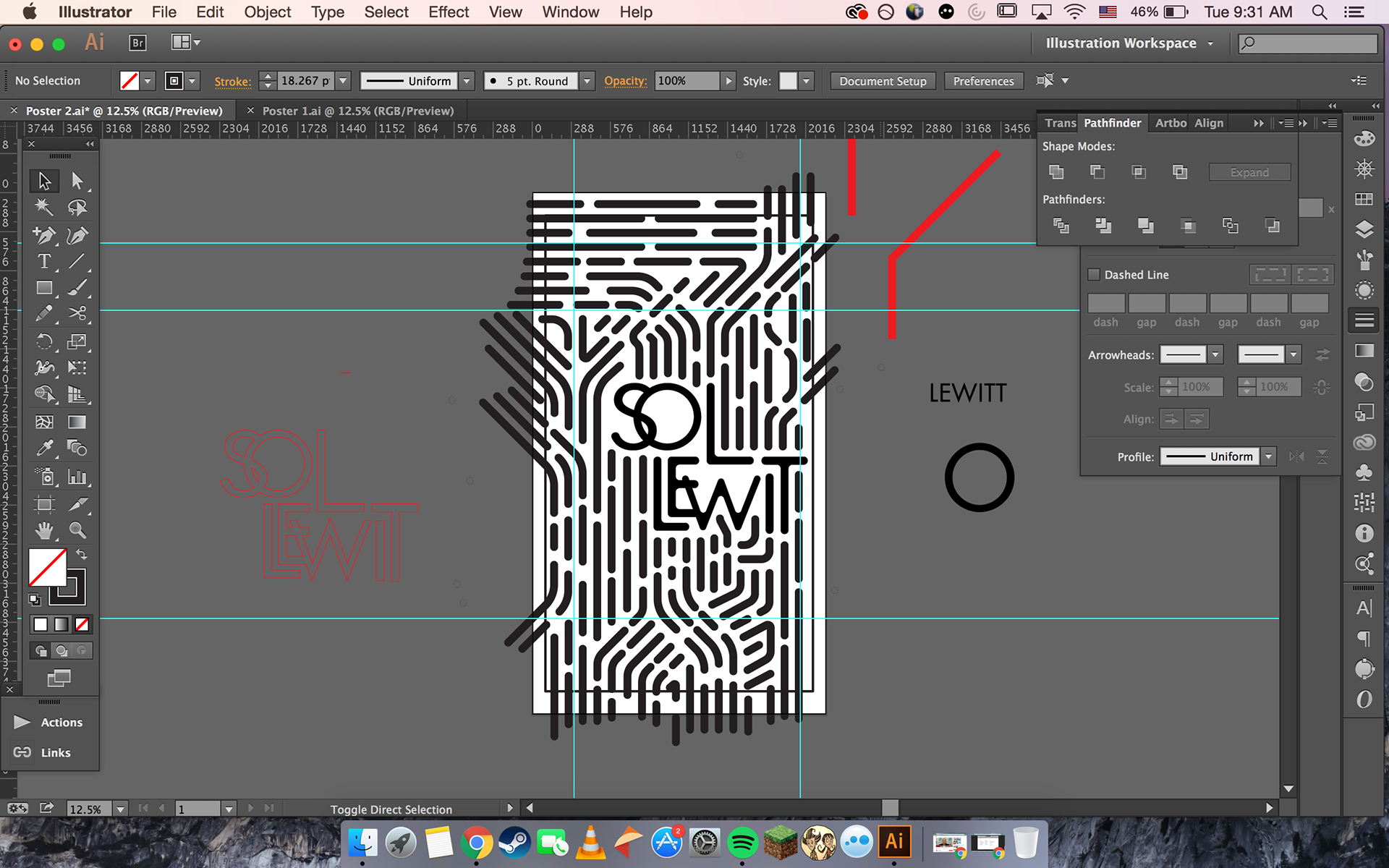Open the Uniform variable width profile dropdown

coord(467,81)
